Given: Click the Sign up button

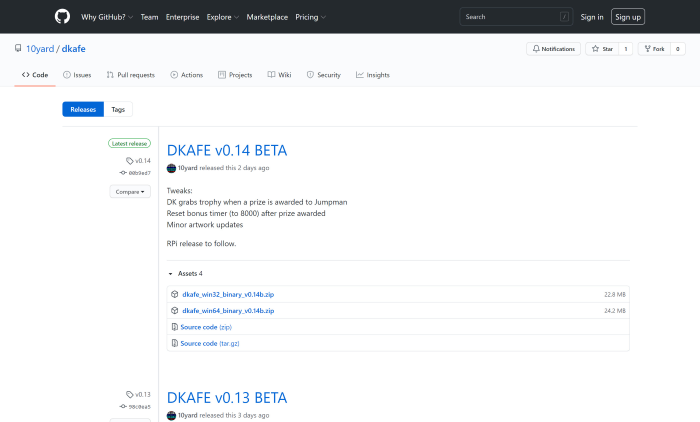Looking at the screenshot, I should (628, 17).
